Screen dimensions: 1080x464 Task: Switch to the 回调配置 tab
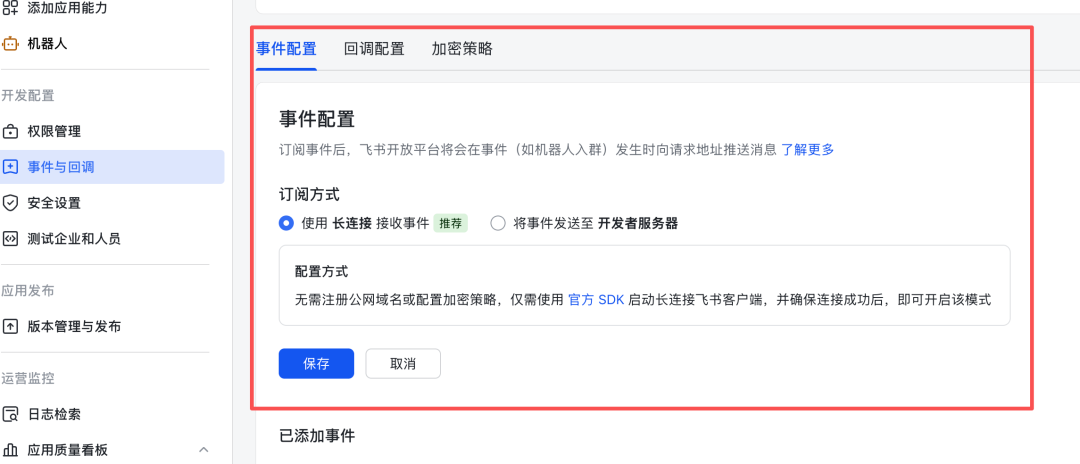tap(374, 49)
